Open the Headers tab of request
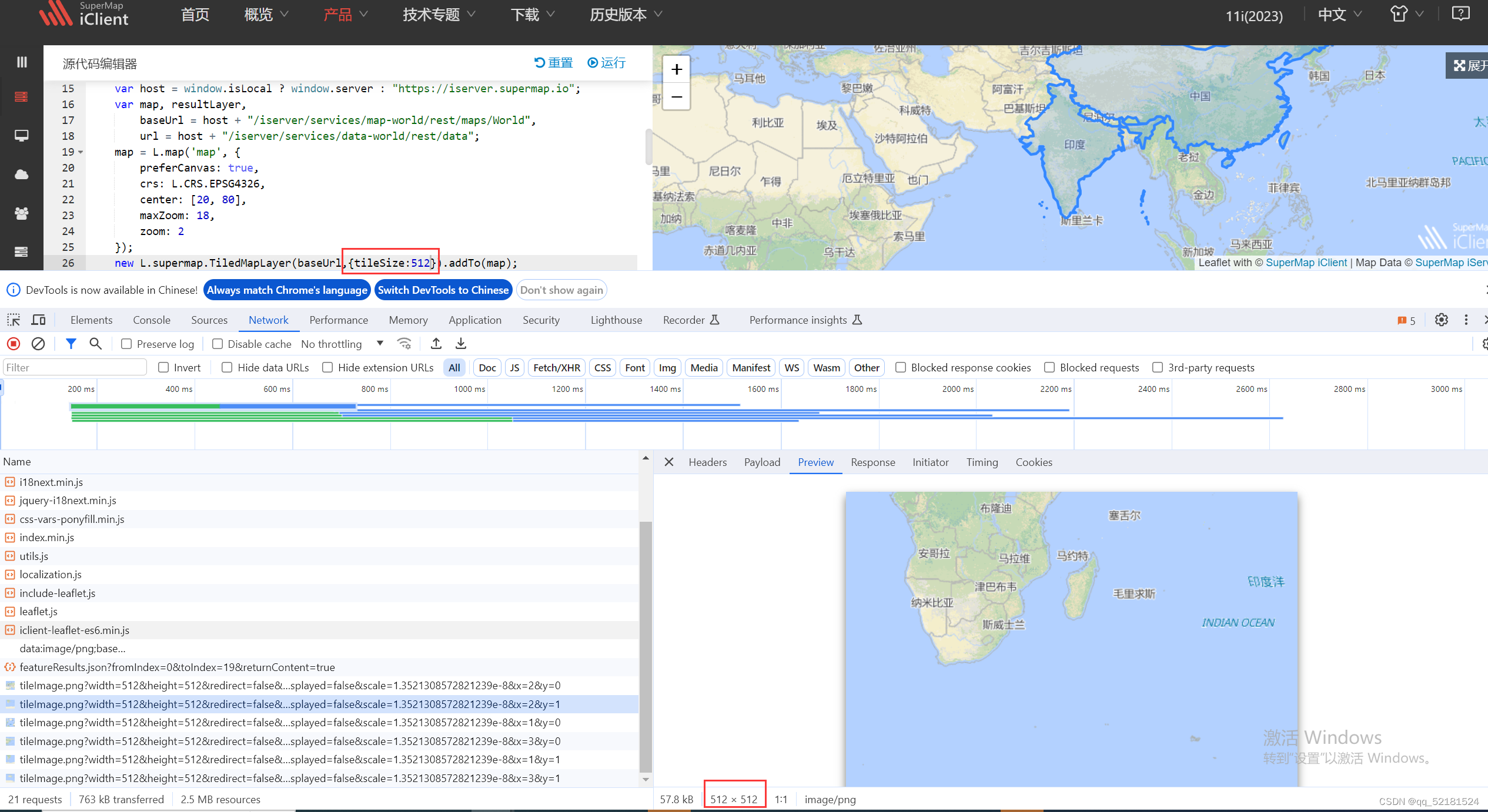 tap(708, 462)
